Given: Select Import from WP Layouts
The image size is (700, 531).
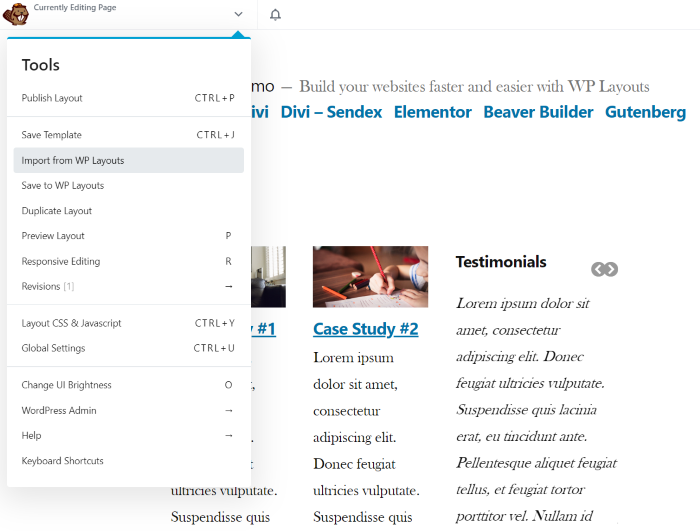Looking at the screenshot, I should 129,160.
